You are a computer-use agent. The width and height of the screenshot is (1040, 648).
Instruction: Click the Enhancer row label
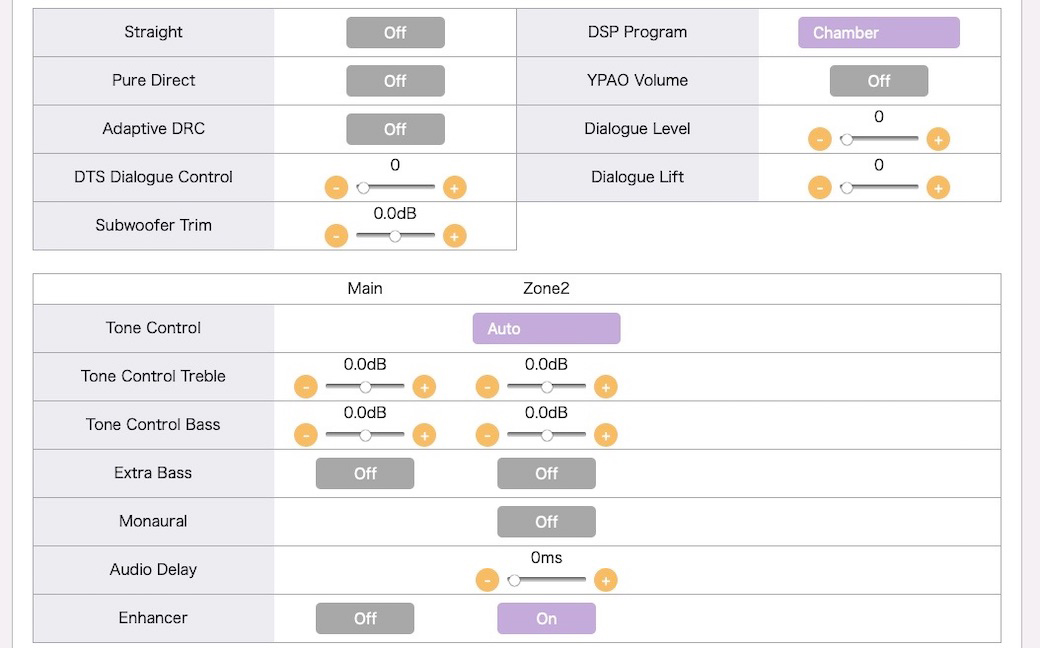click(x=153, y=618)
